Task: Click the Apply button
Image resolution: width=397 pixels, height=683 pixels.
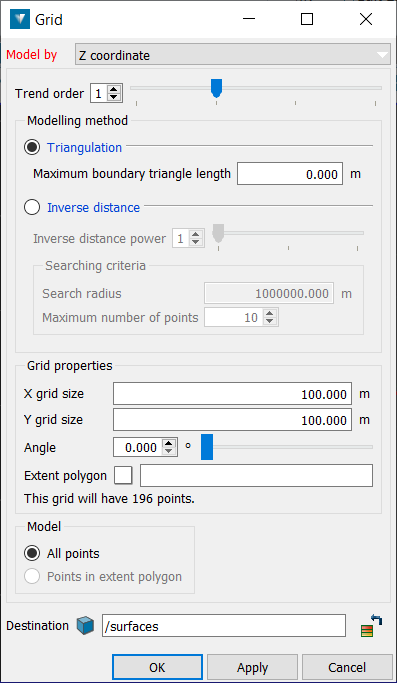Action: pos(252,667)
